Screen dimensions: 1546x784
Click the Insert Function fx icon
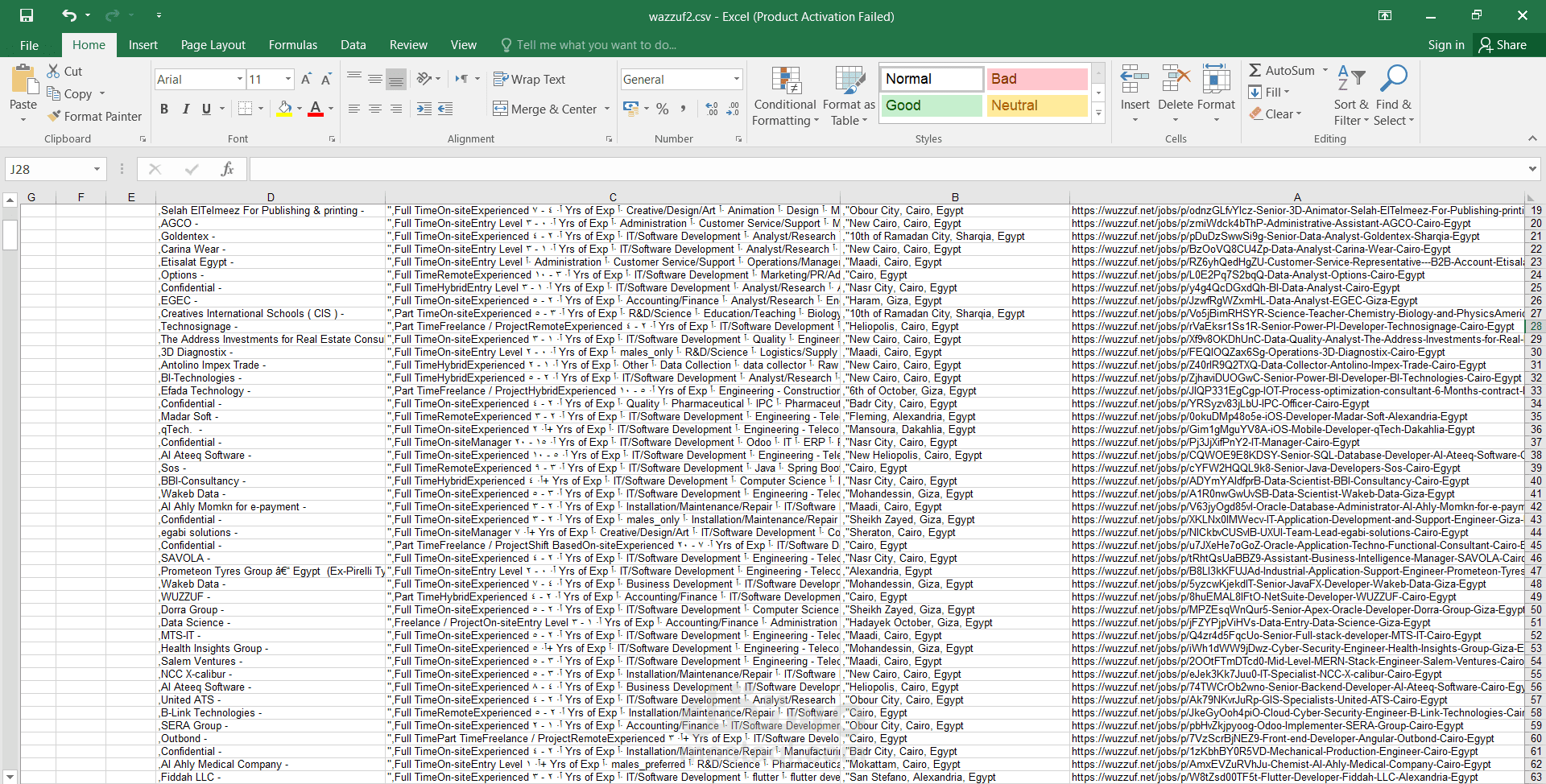coord(227,169)
